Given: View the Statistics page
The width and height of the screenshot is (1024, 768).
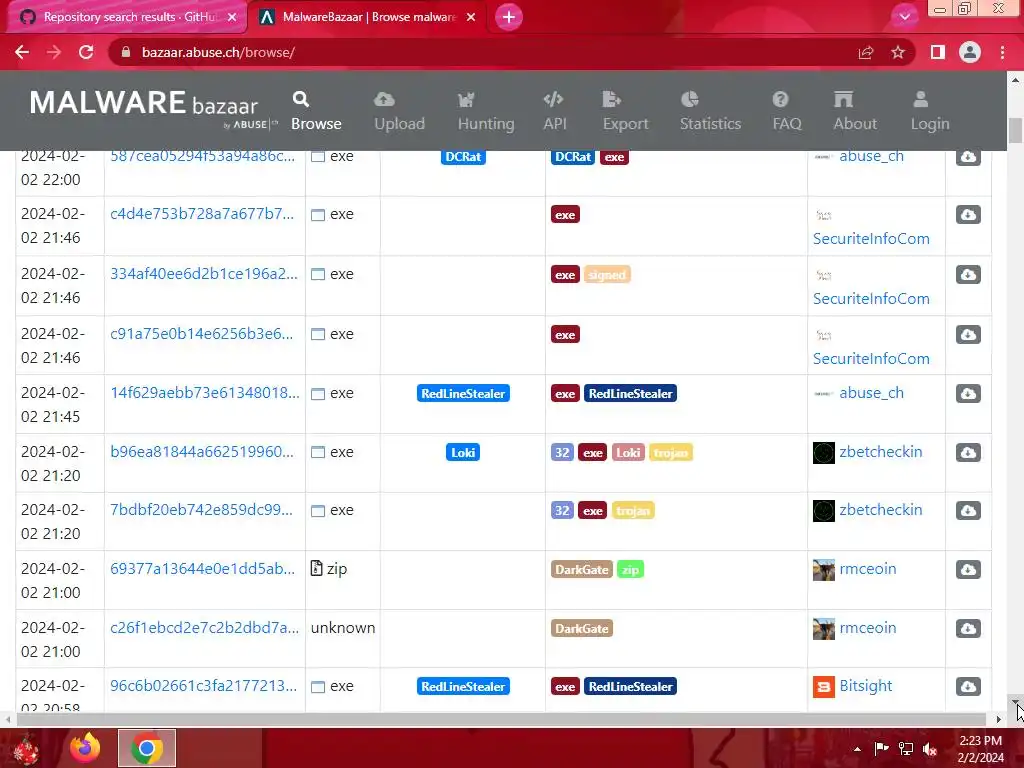Looking at the screenshot, I should click(x=710, y=111).
